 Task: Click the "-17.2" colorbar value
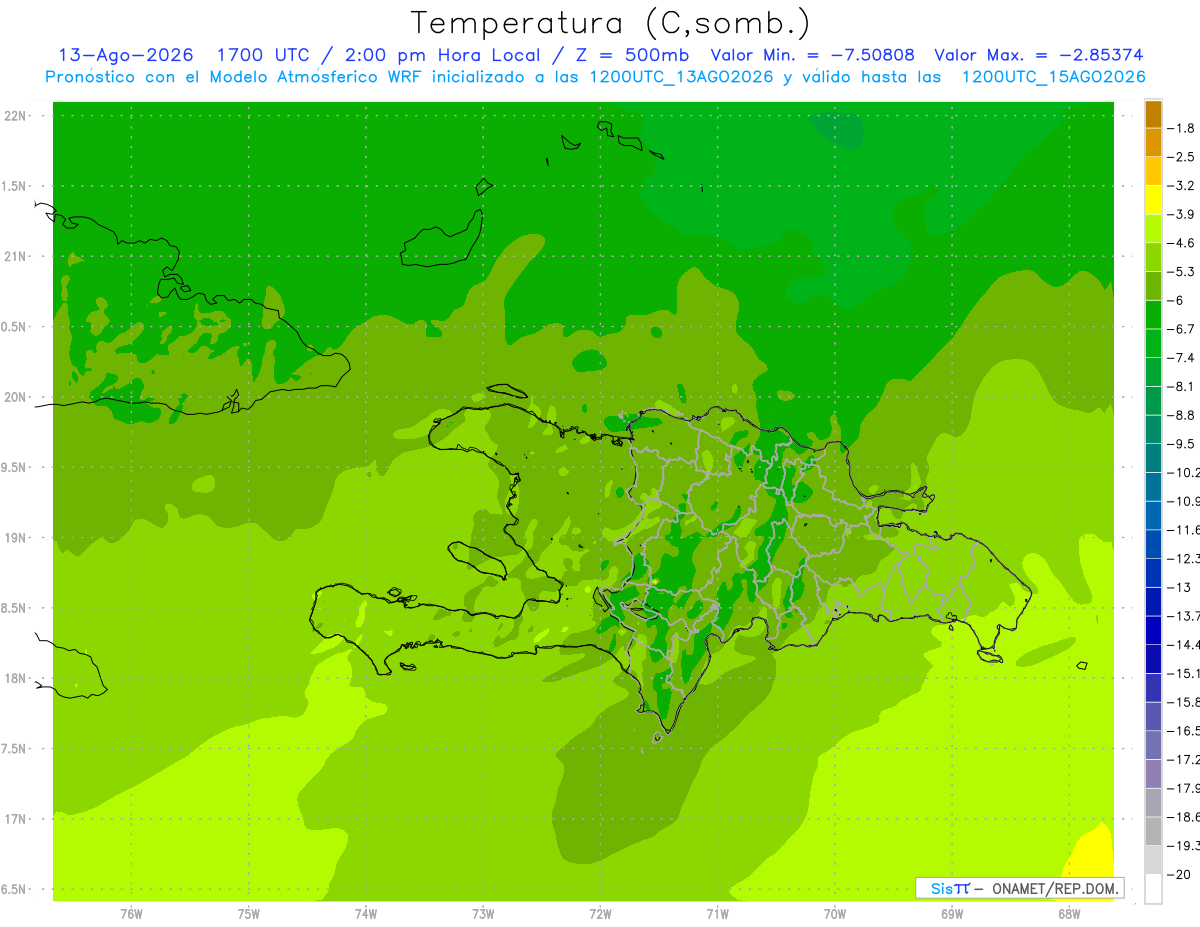(x=1181, y=759)
